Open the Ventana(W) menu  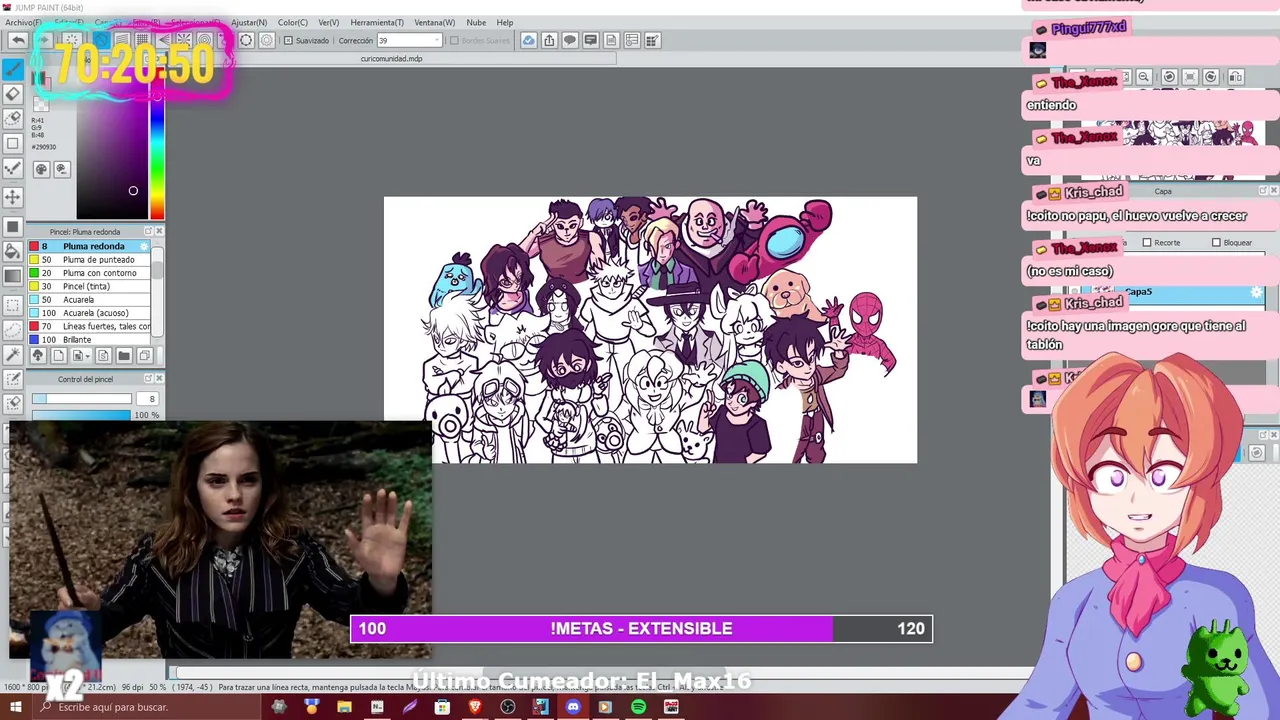[434, 22]
